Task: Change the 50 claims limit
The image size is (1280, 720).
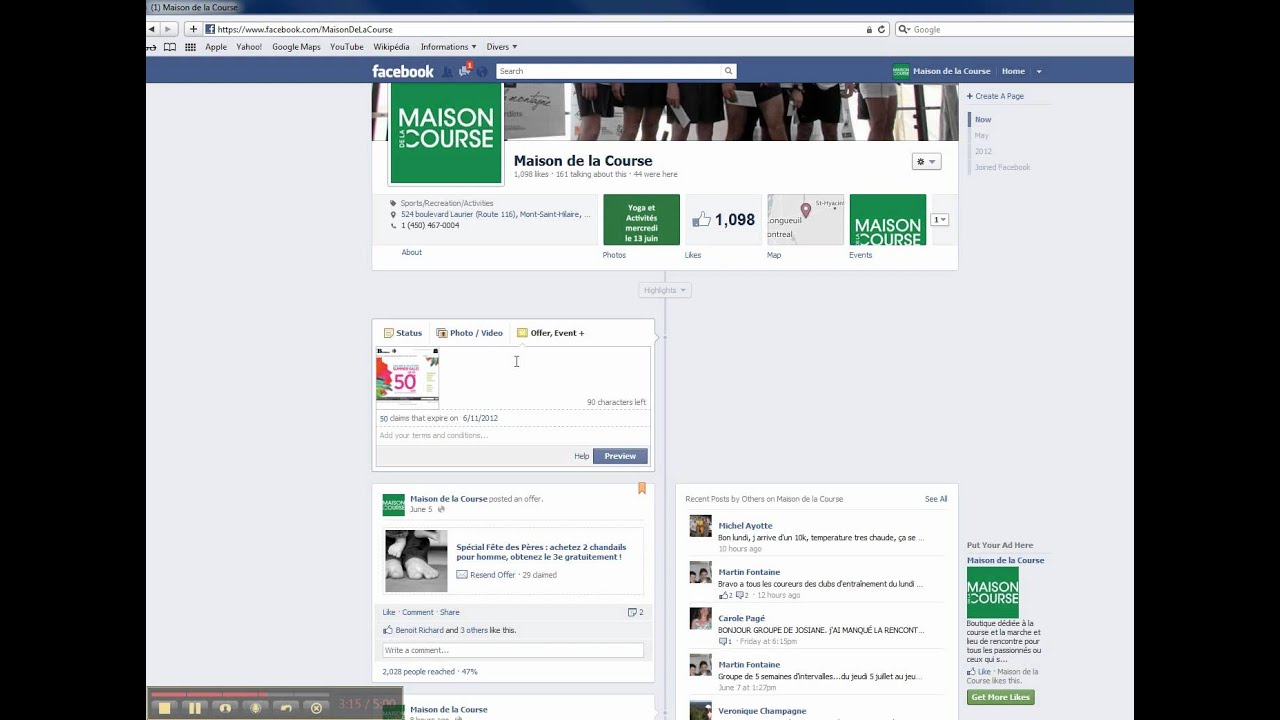Action: 384,418
